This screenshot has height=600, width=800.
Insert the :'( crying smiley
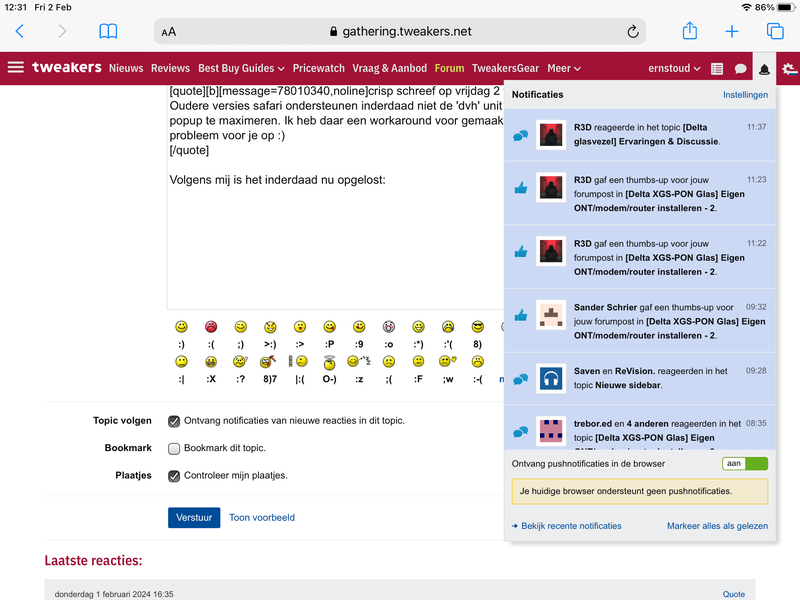pos(448,327)
